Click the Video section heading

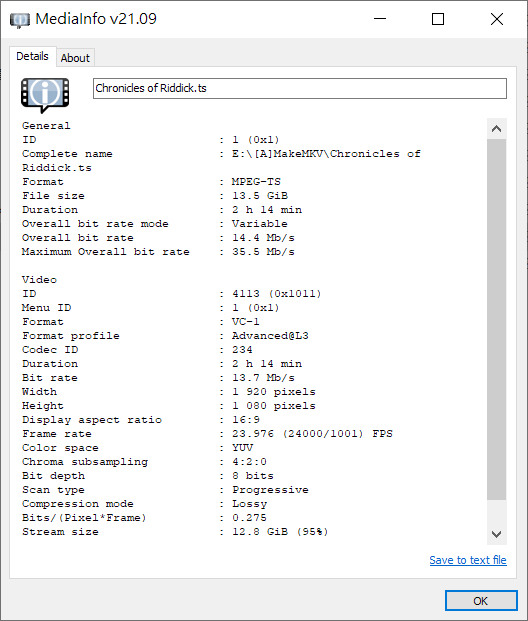[x=39, y=280]
